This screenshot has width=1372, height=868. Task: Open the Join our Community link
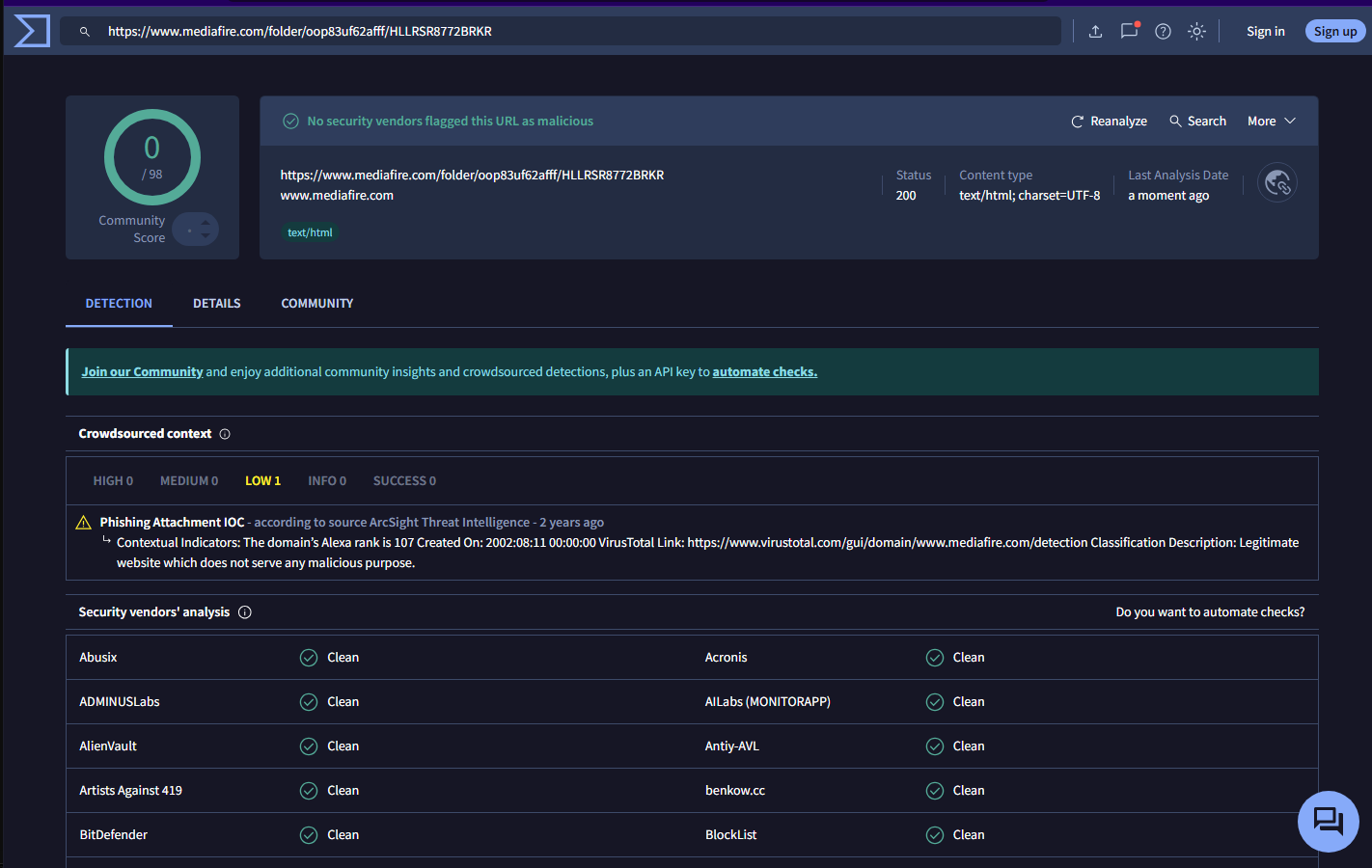tap(142, 372)
